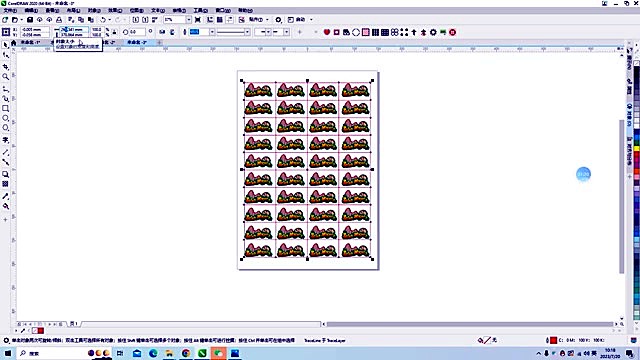Expand the launch application dropdown arrow
Viewport: 640px width, 360px height.
coord(311,20)
